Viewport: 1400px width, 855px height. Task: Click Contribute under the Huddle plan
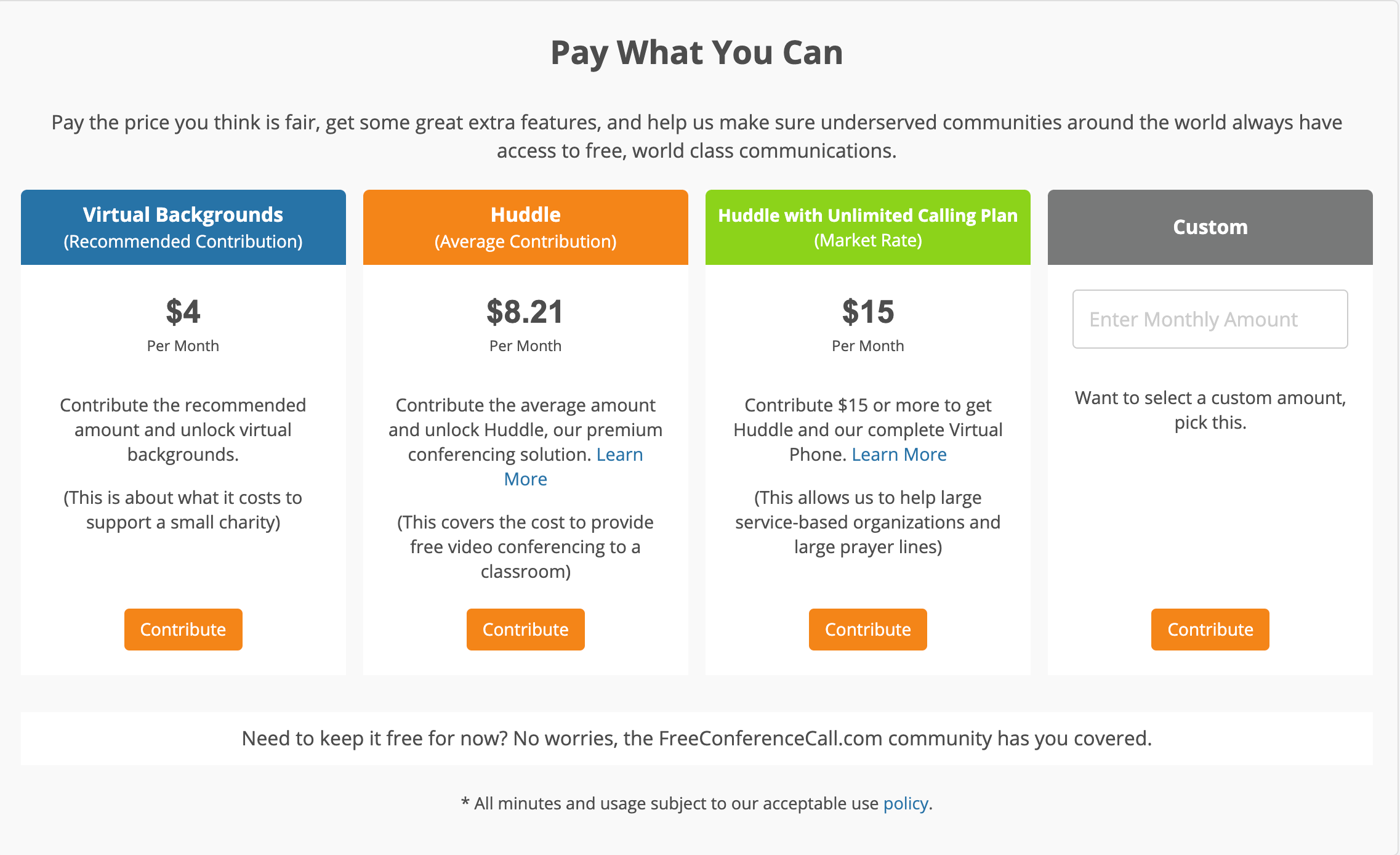tap(525, 629)
